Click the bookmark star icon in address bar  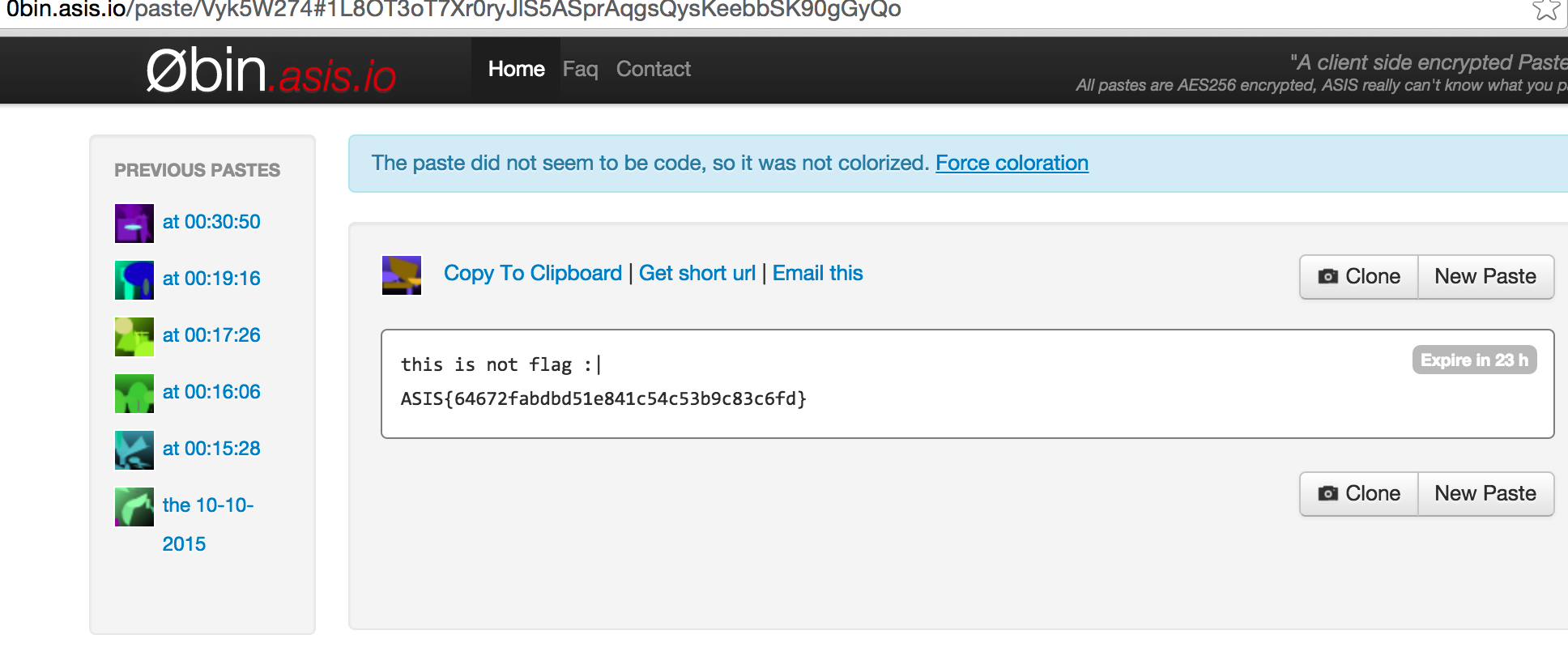(1546, 9)
